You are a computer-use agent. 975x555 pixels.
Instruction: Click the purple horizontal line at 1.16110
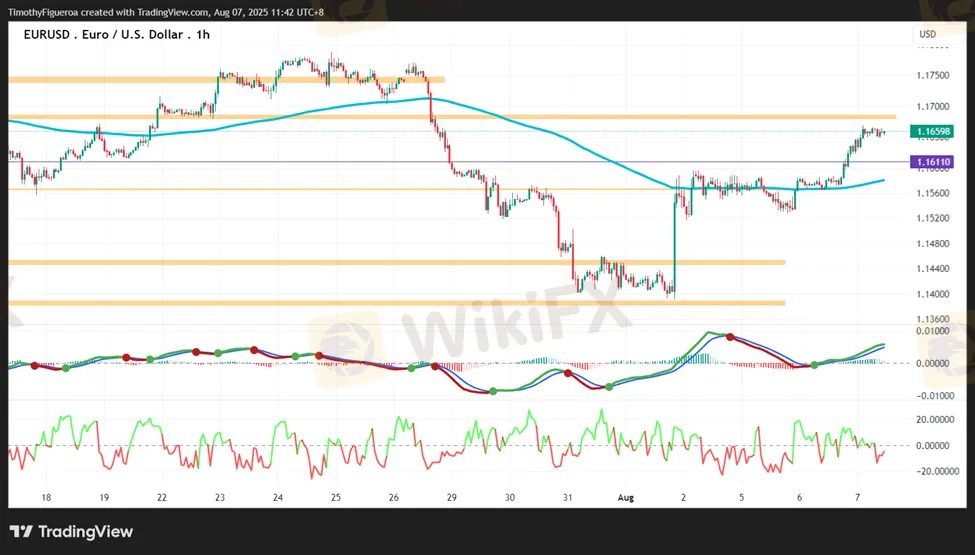pyautogui.click(x=459, y=162)
